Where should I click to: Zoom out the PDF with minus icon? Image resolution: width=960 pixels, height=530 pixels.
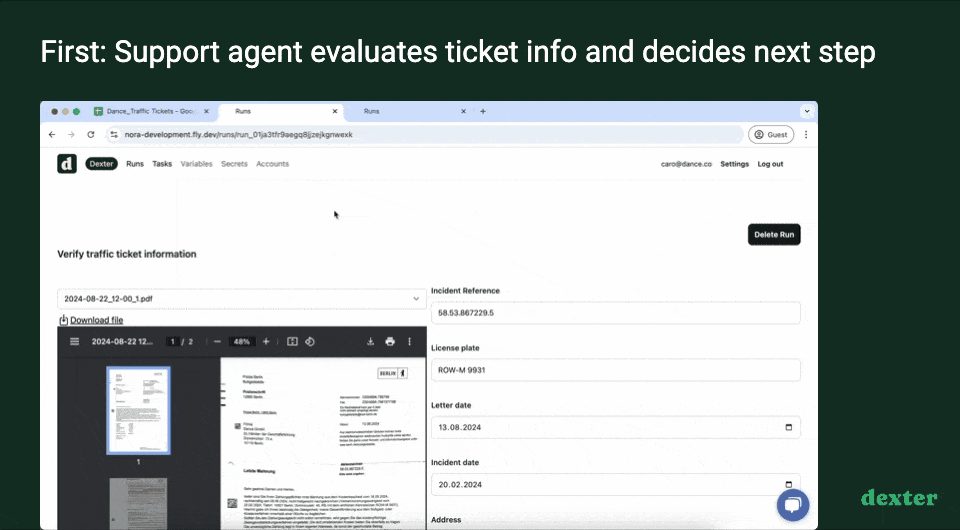click(x=217, y=342)
